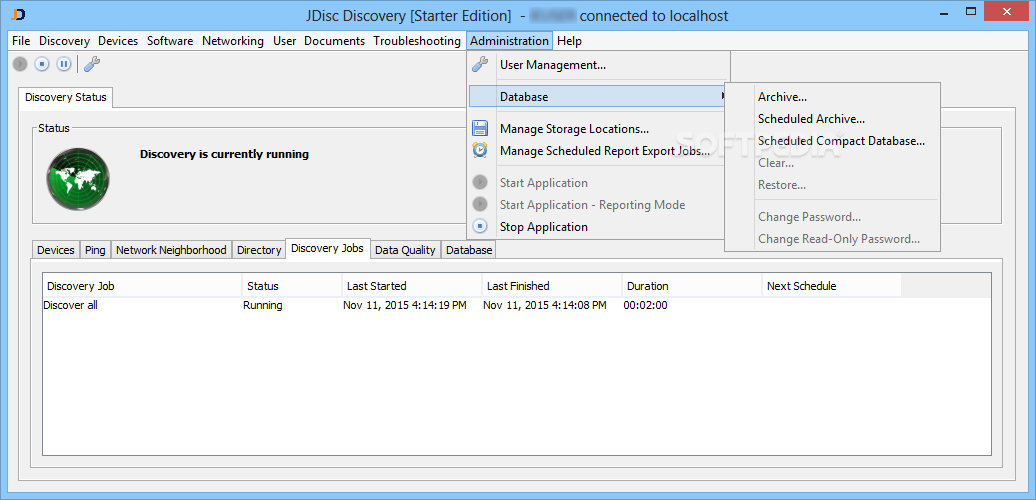Click the 4:14:19 PM last started cell
Screen dimensions: 1036x500
(x=405, y=305)
